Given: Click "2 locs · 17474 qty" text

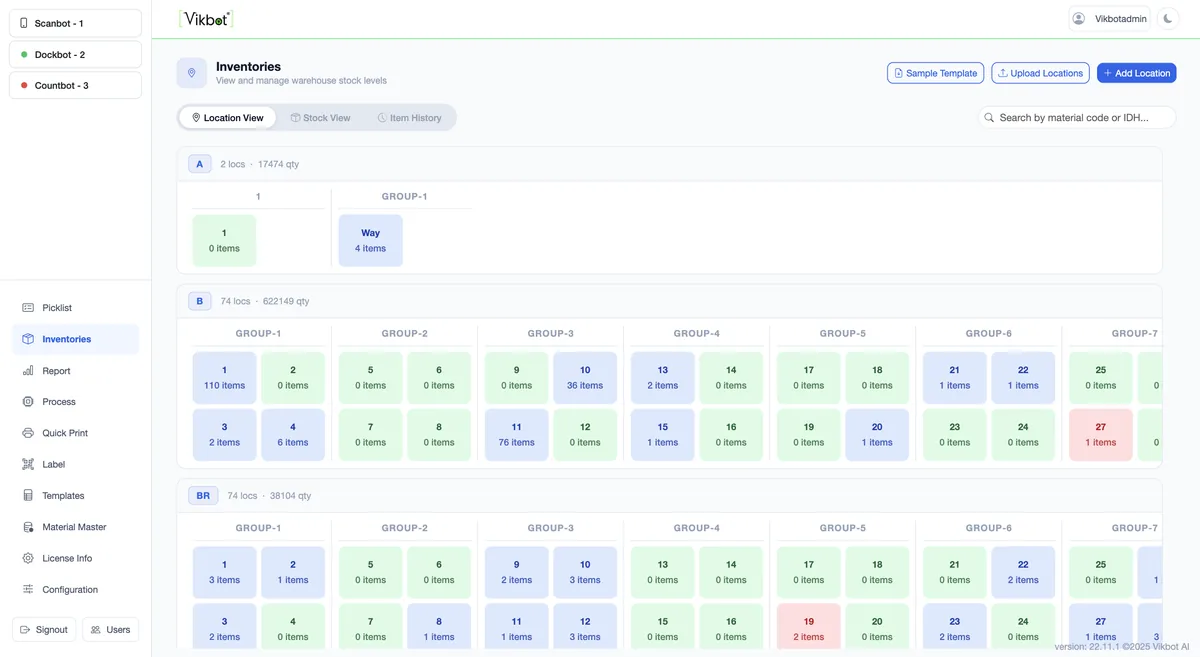Looking at the screenshot, I should click(260, 164).
